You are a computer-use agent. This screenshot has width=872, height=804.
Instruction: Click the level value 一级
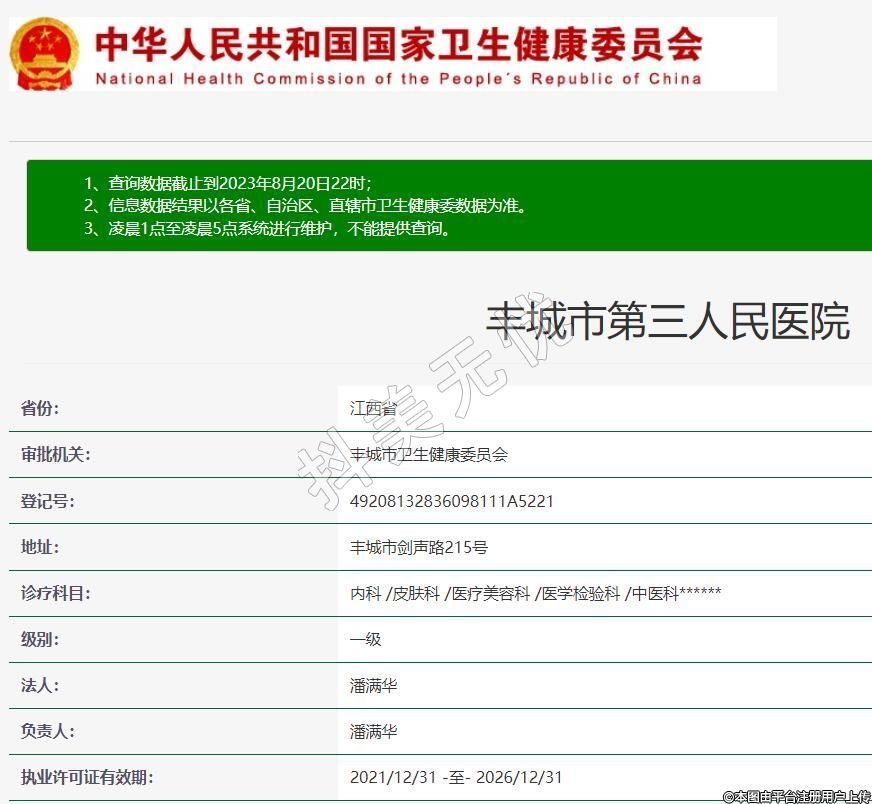coord(365,639)
